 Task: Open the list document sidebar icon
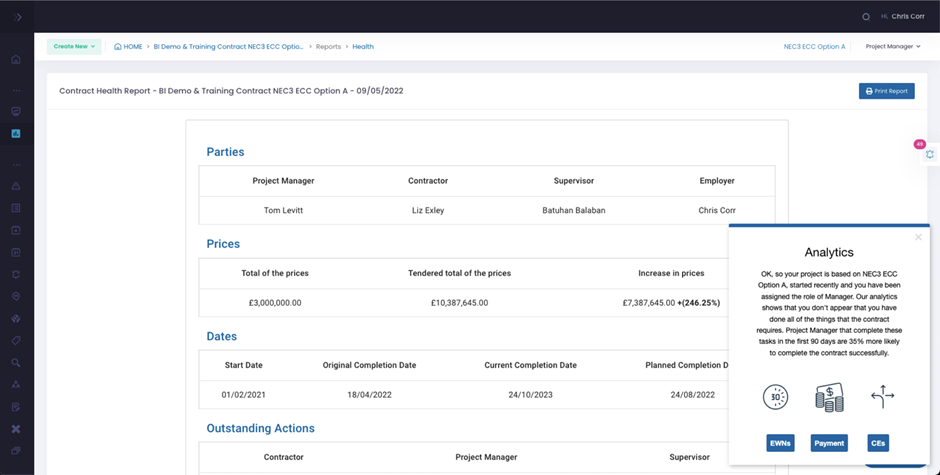point(16,208)
